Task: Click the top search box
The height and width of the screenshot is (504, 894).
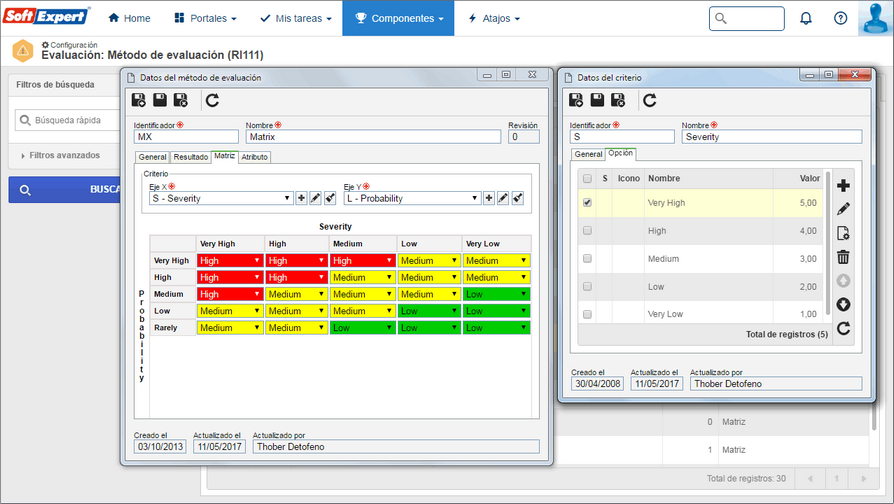Action: click(x=746, y=18)
